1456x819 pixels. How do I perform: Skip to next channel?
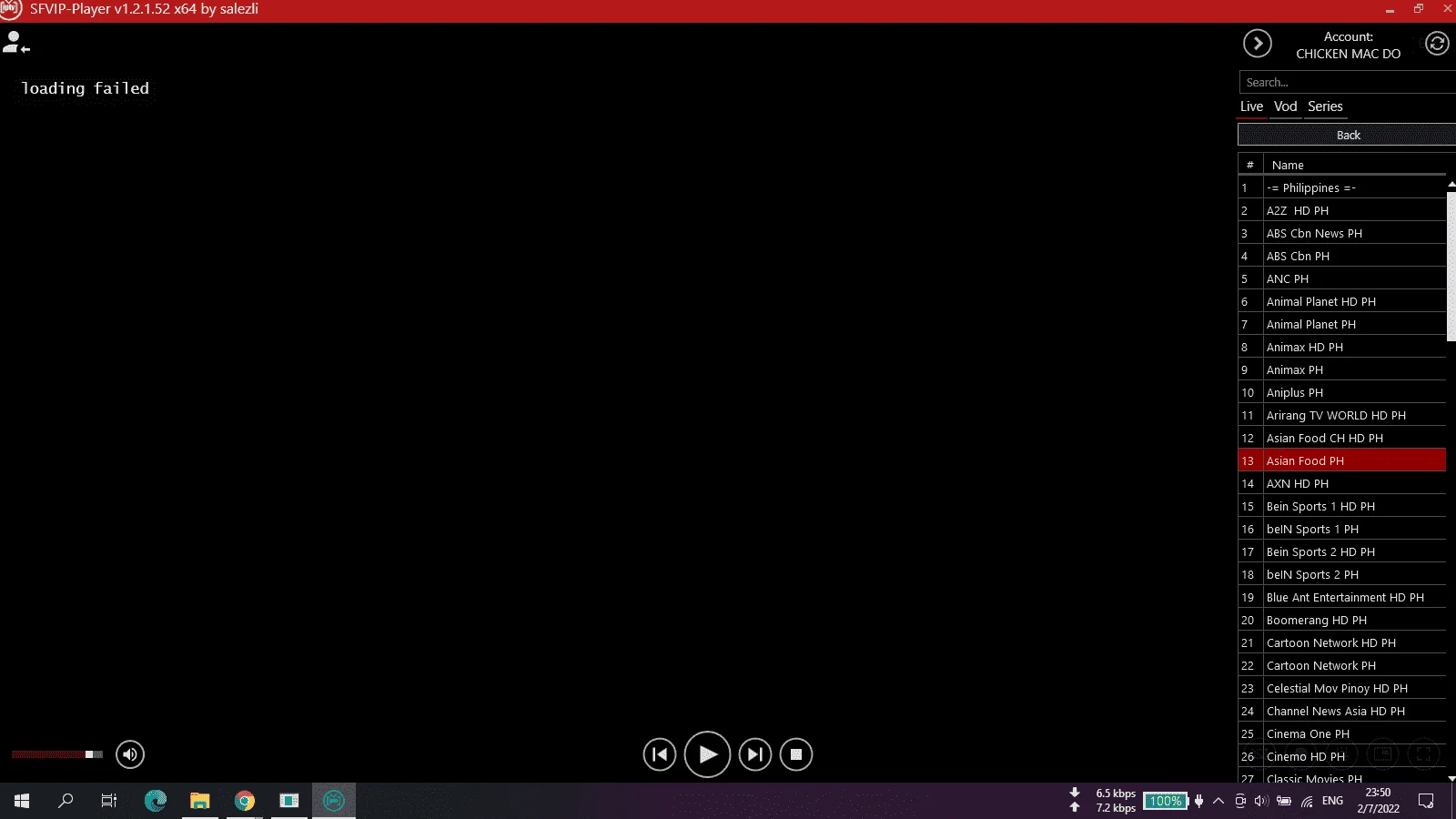point(754,754)
